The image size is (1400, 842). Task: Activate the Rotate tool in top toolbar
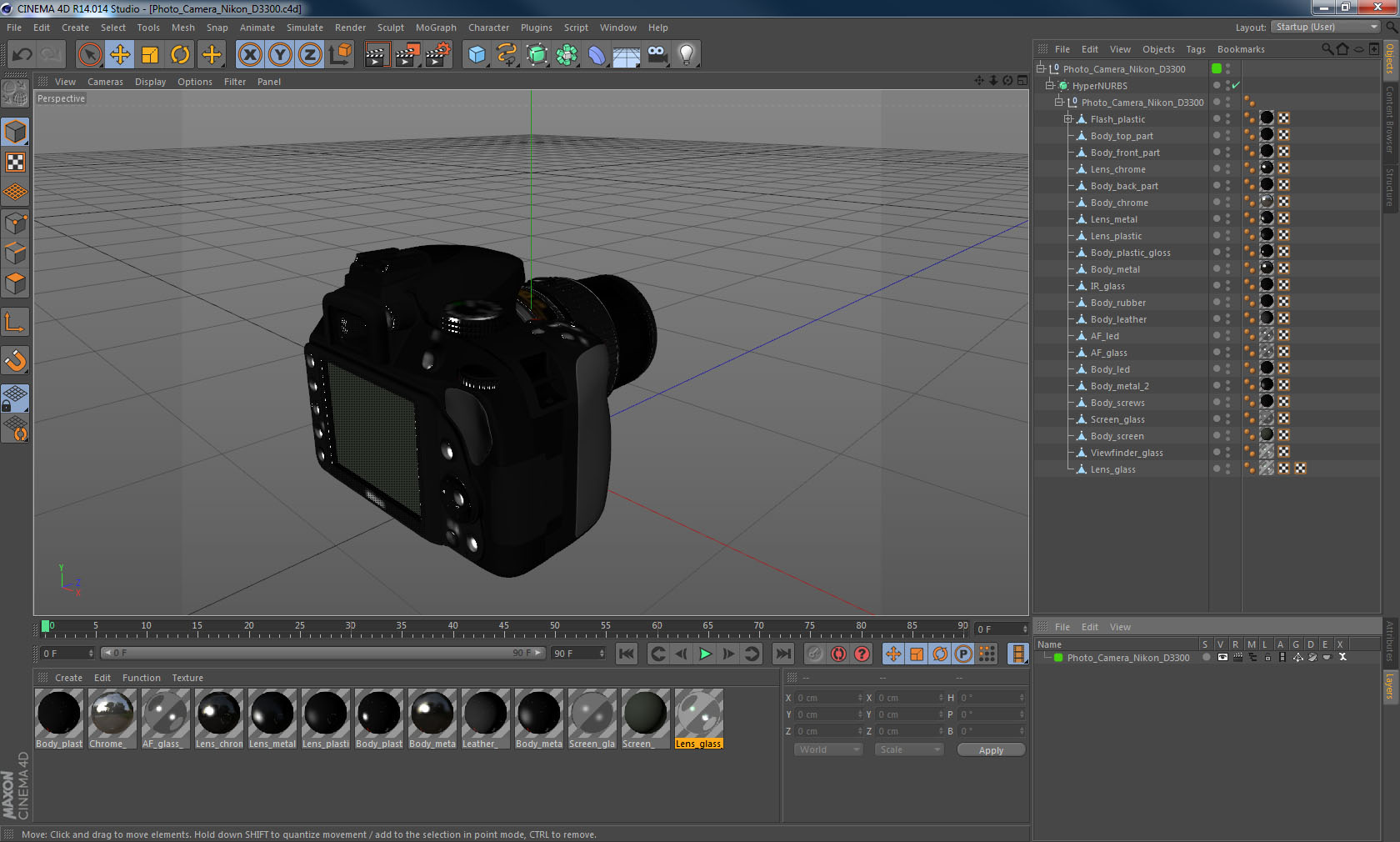coord(180,55)
